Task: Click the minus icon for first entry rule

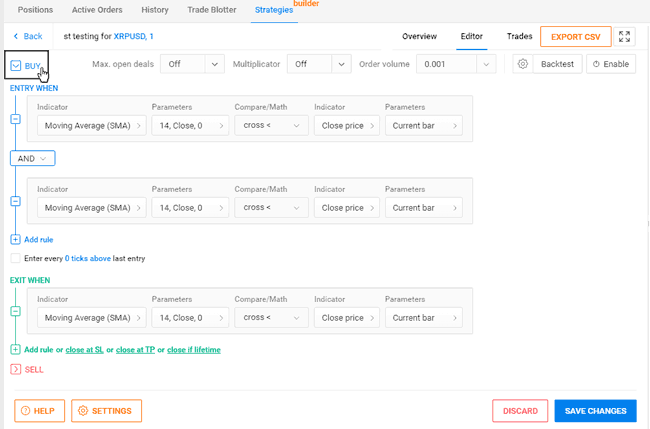Action: (x=15, y=119)
